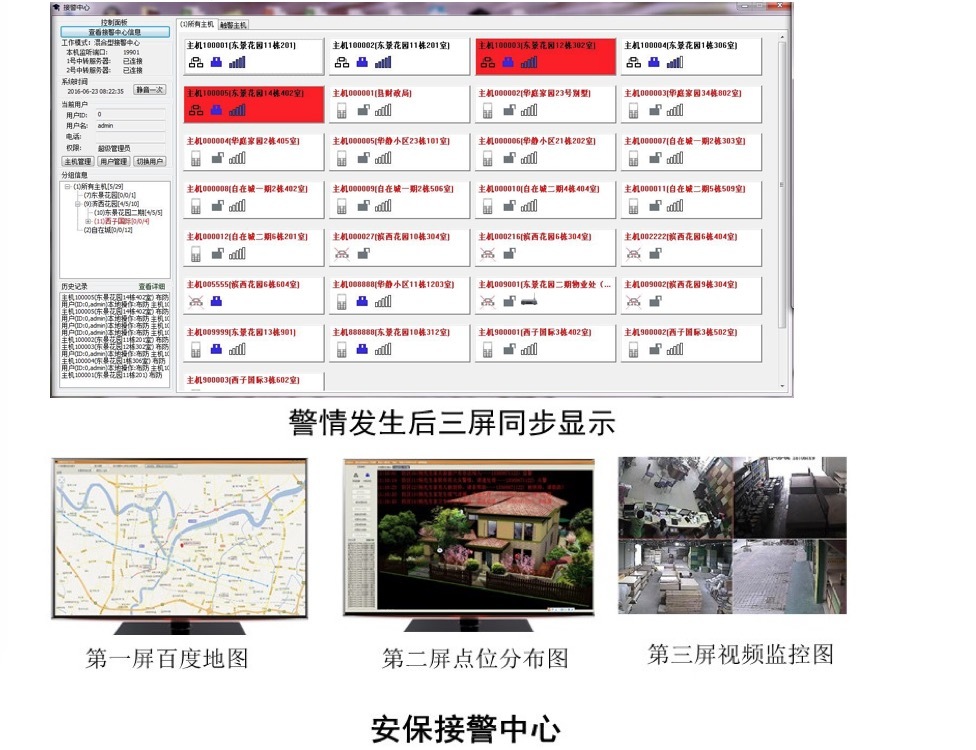Click blue armed lock on host 主机100002

(x=361, y=62)
